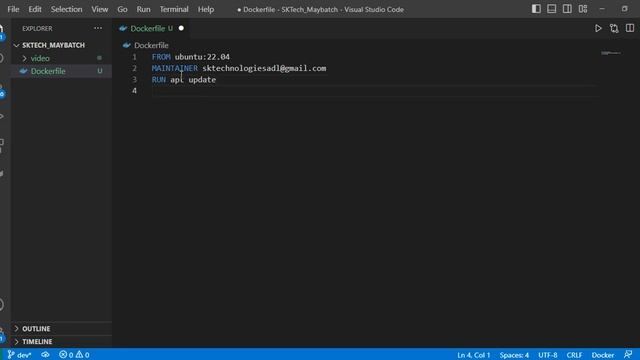Toggle primary side bar layout icon

click(536, 9)
